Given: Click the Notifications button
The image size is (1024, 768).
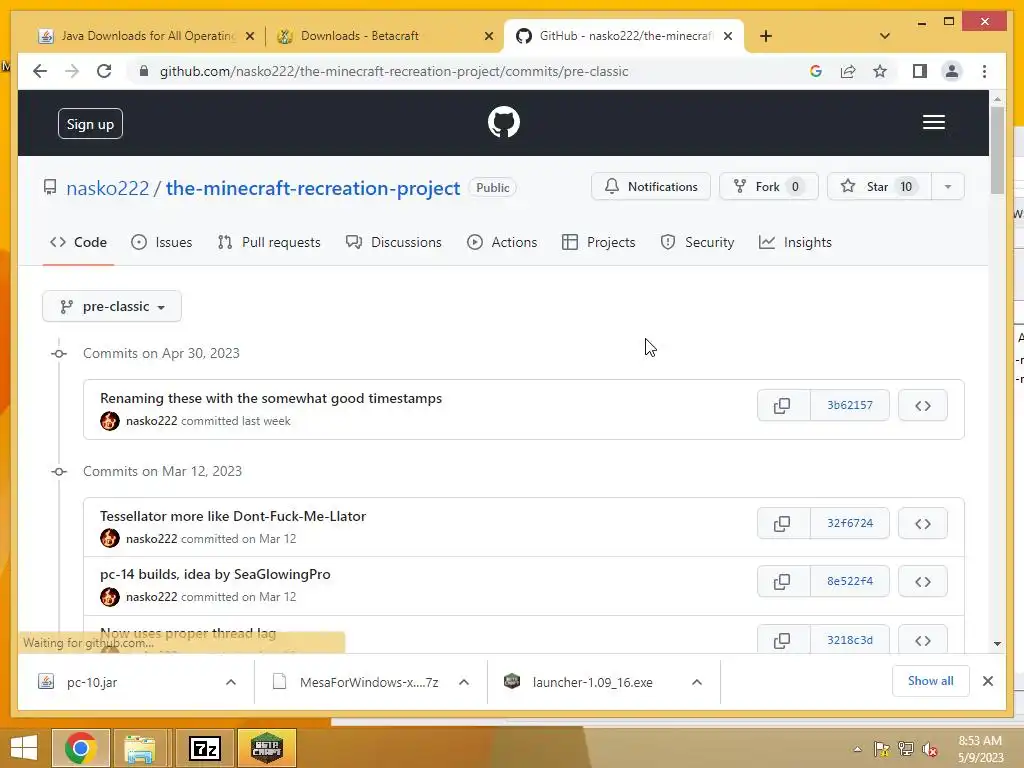Looking at the screenshot, I should (650, 187).
